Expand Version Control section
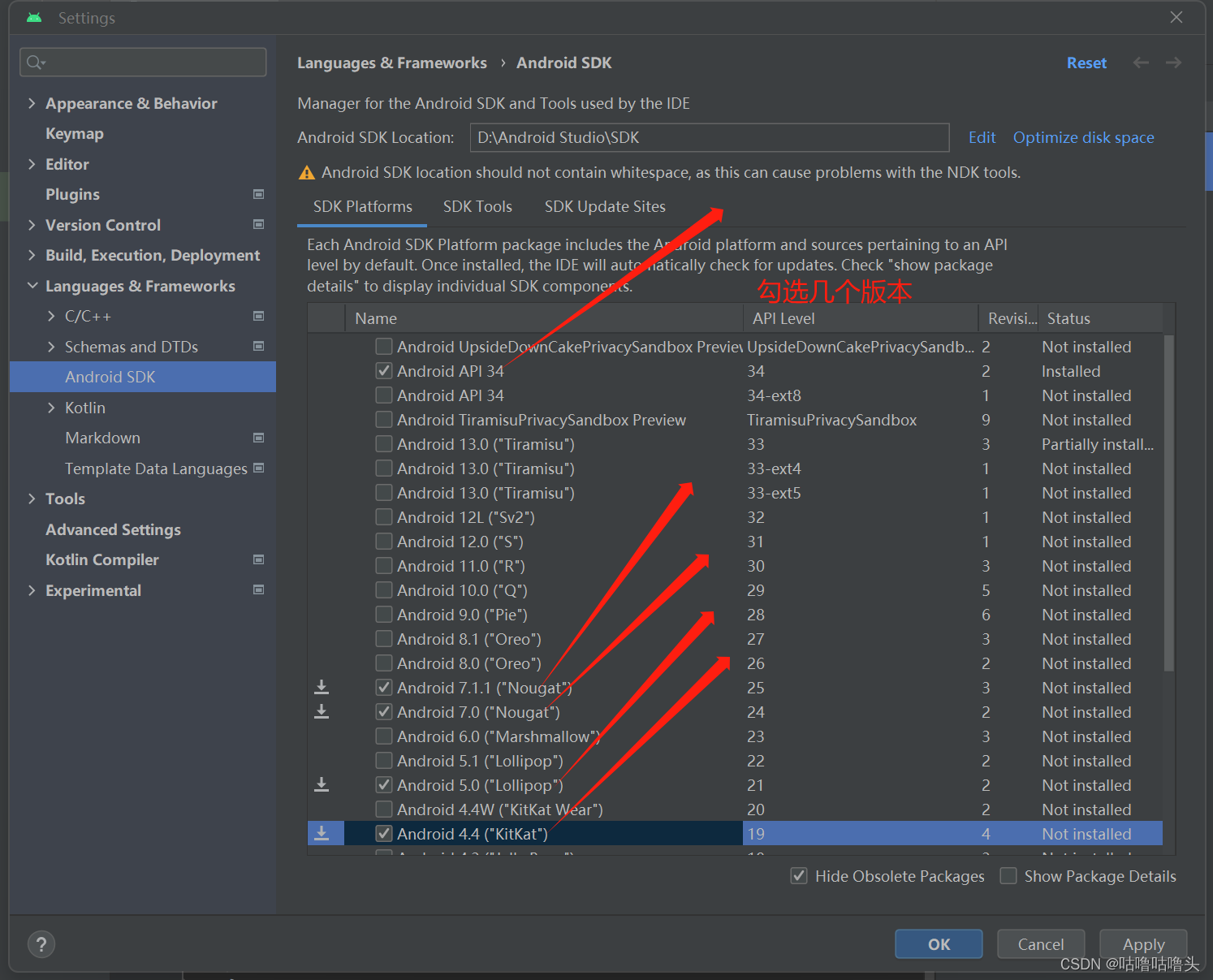Screen dimensions: 1213x980 [32, 225]
